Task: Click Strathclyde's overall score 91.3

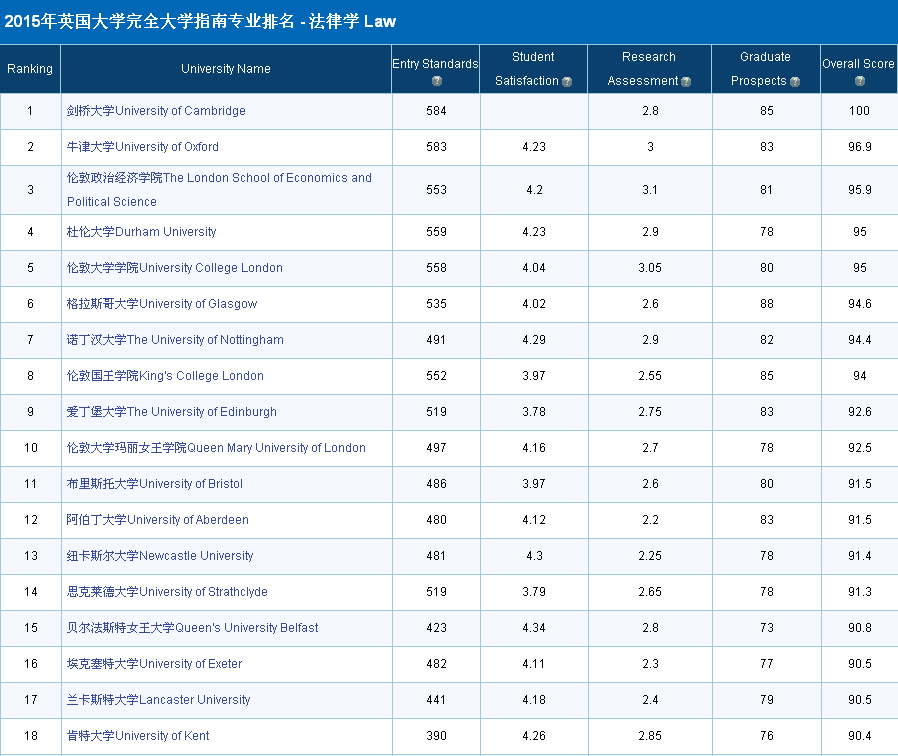Action: pyautogui.click(x=860, y=592)
